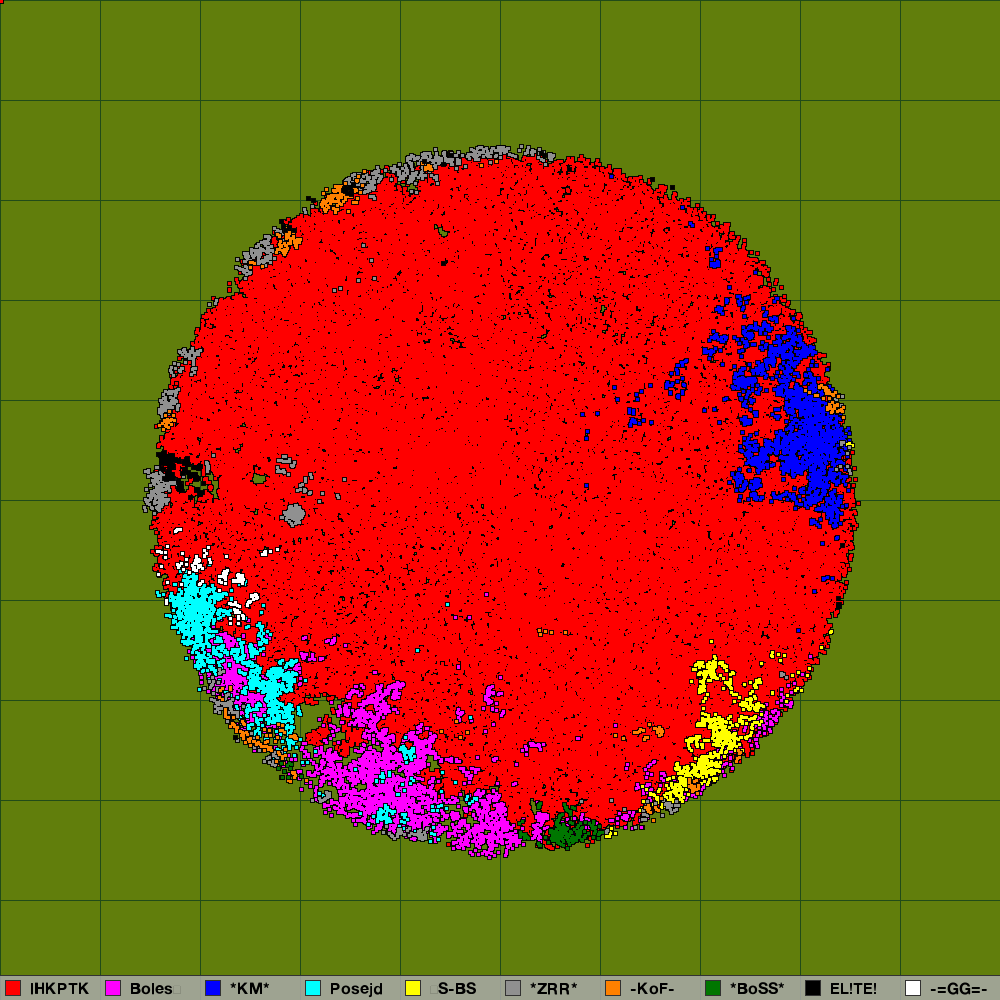The height and width of the screenshot is (1000, 1000).
Task: Click the round gray *ZRR* blob inside red area
Action: pos(293,514)
